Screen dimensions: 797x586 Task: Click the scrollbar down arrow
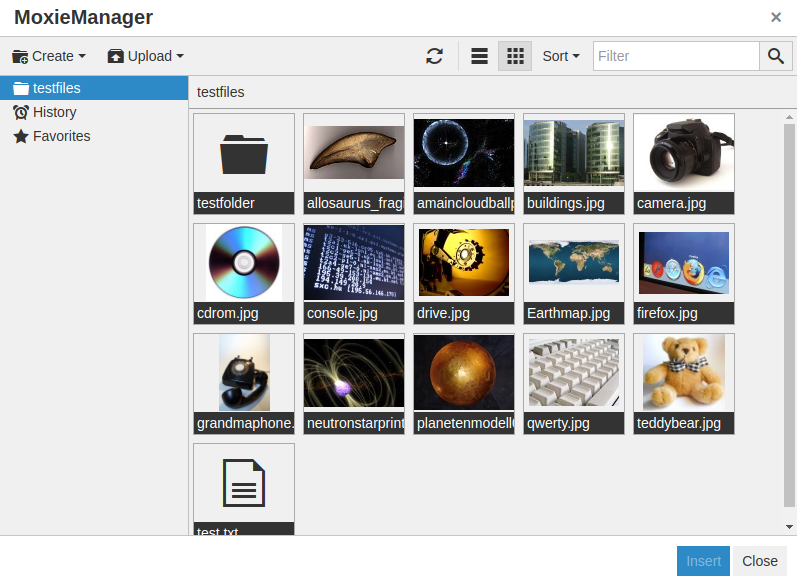(789, 527)
